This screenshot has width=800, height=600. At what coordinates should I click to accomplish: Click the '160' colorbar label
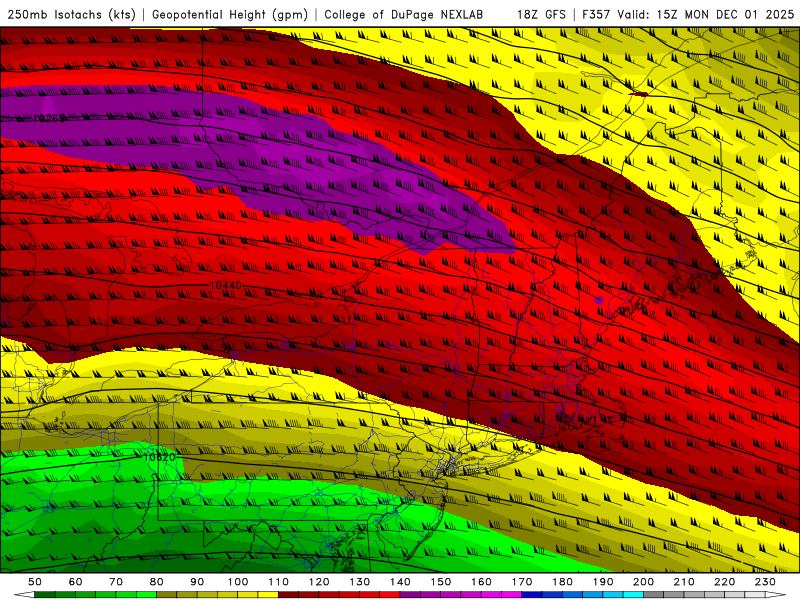(x=481, y=582)
